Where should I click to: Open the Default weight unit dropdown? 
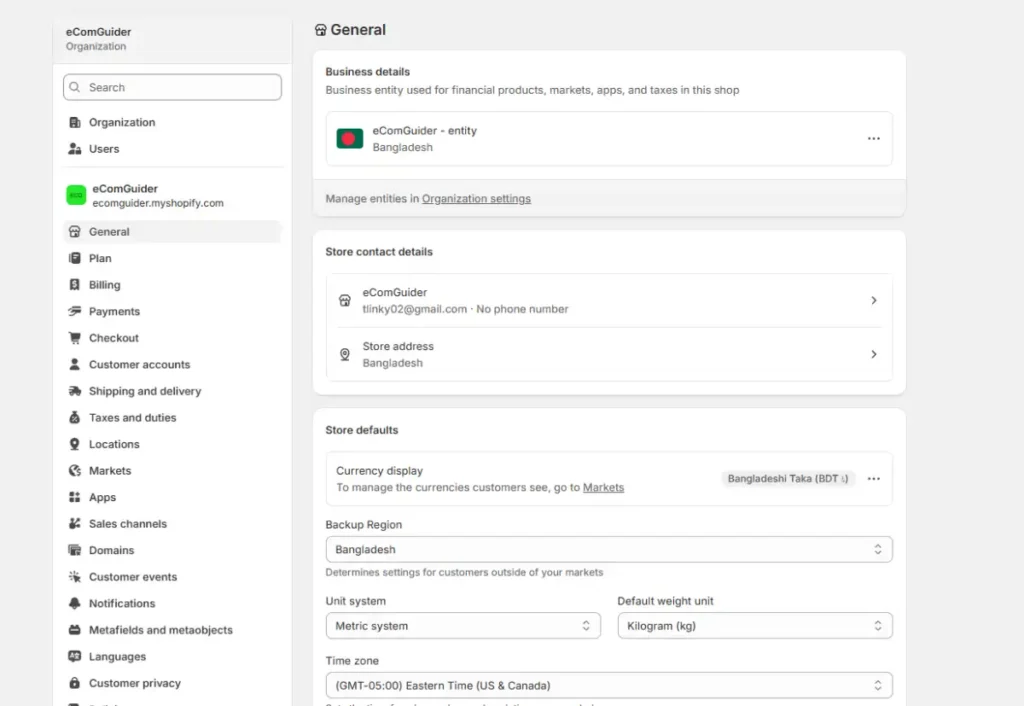click(755, 626)
